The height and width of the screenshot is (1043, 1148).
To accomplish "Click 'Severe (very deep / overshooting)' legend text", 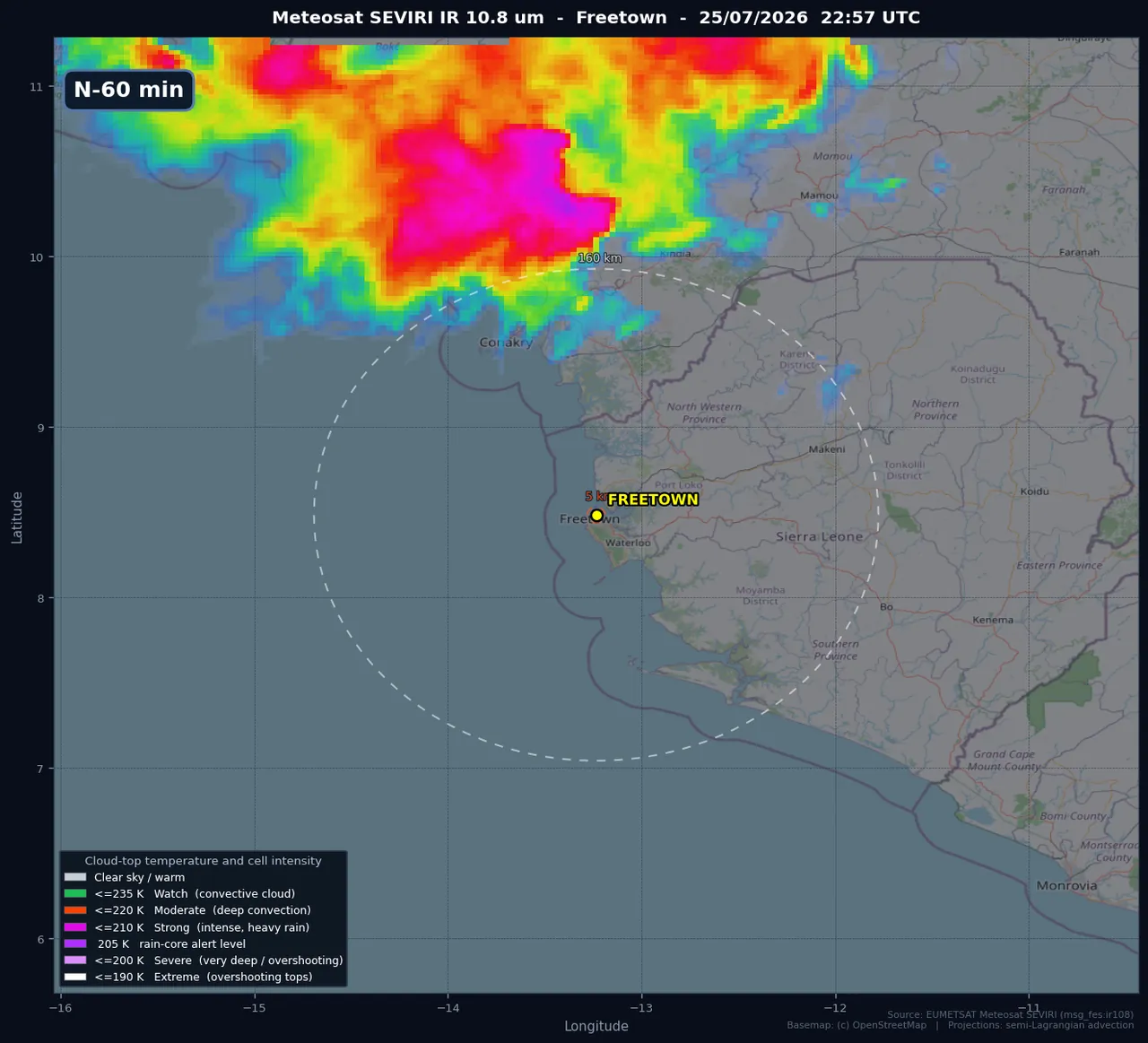I will pos(248,960).
